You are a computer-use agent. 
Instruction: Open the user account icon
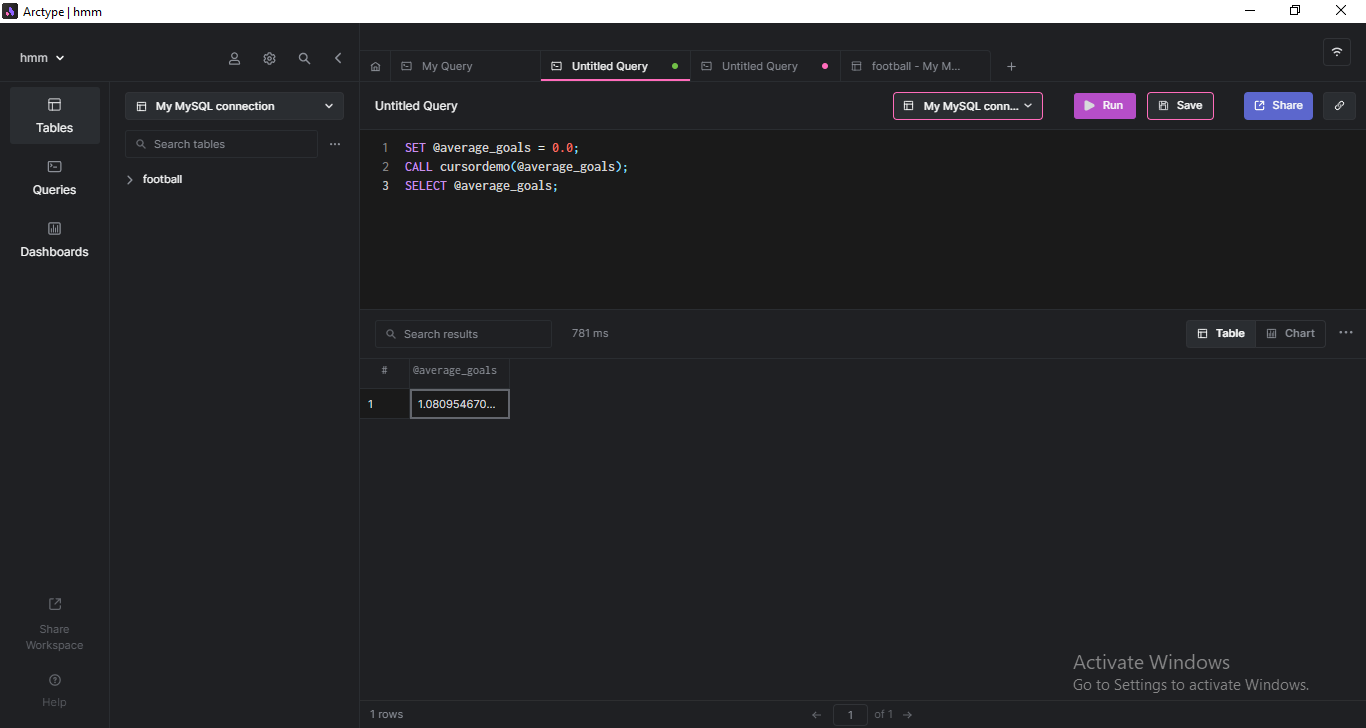click(235, 58)
